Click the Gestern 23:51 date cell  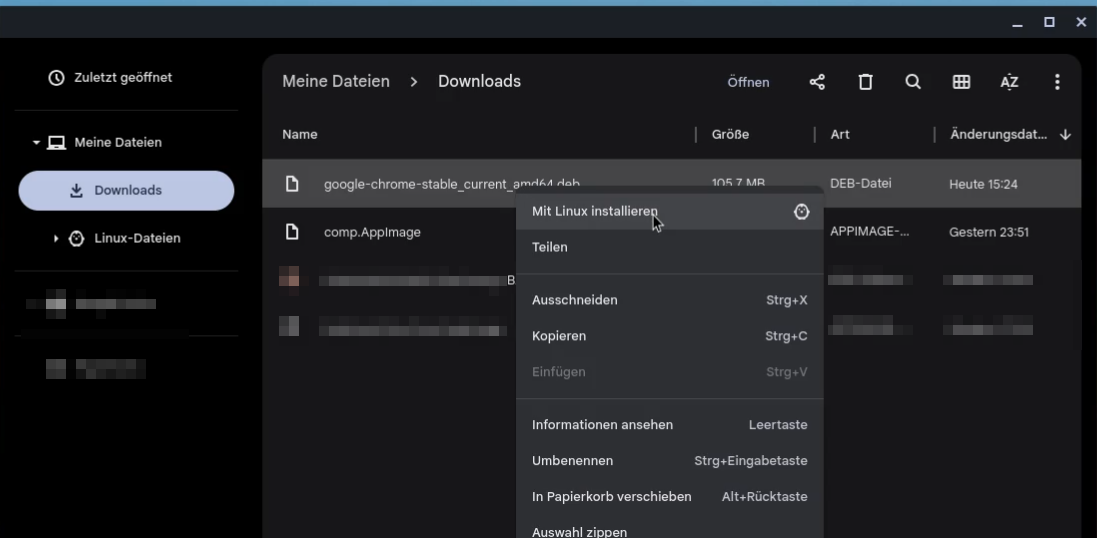coord(989,232)
